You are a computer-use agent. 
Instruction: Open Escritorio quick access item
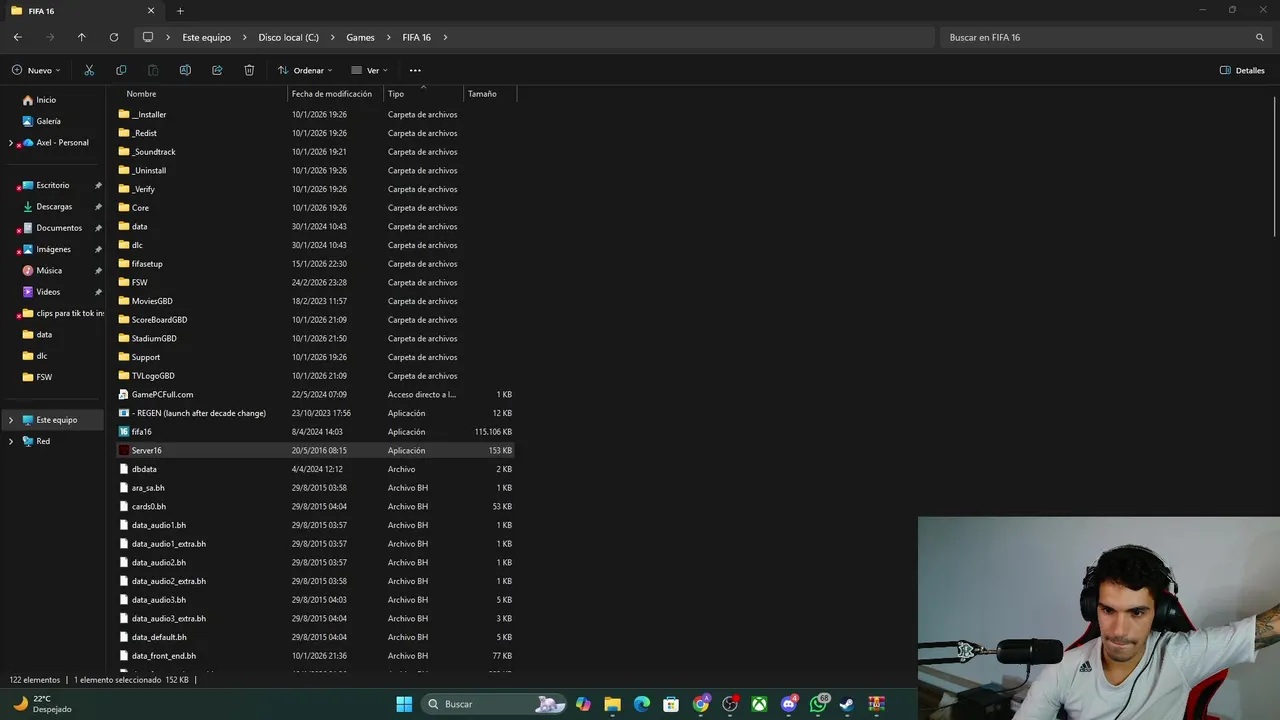53,186
